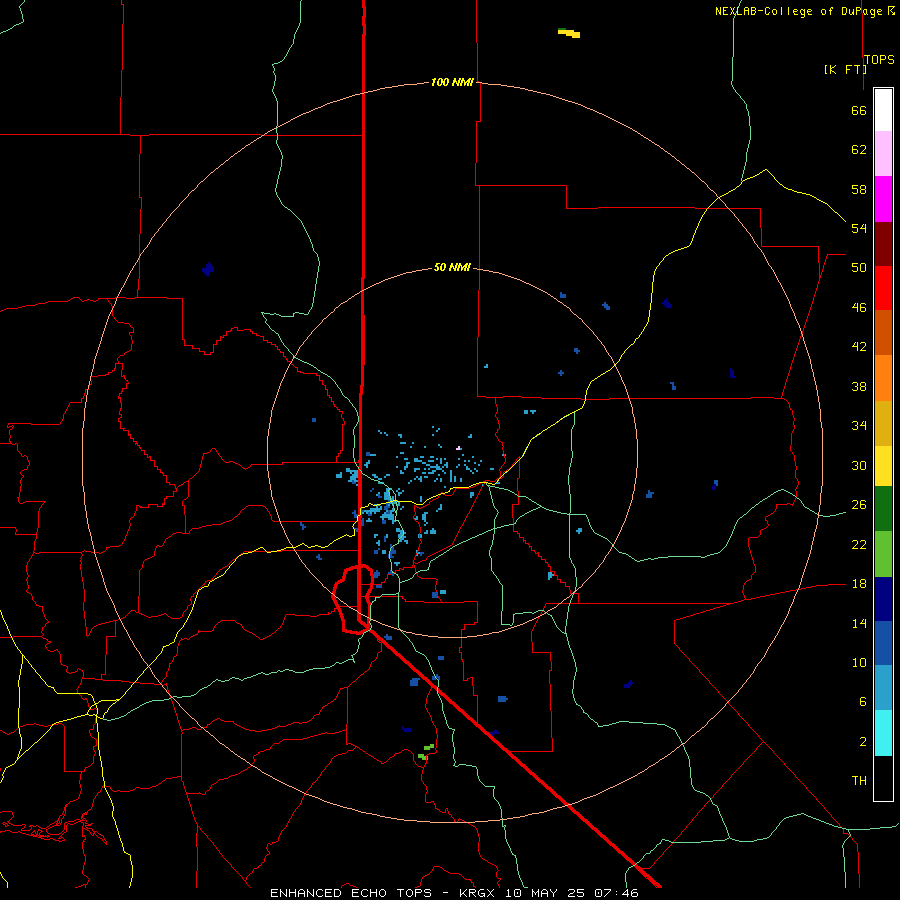
Task: Click the medium blue 10 kft legend swatch
Action: [883, 643]
